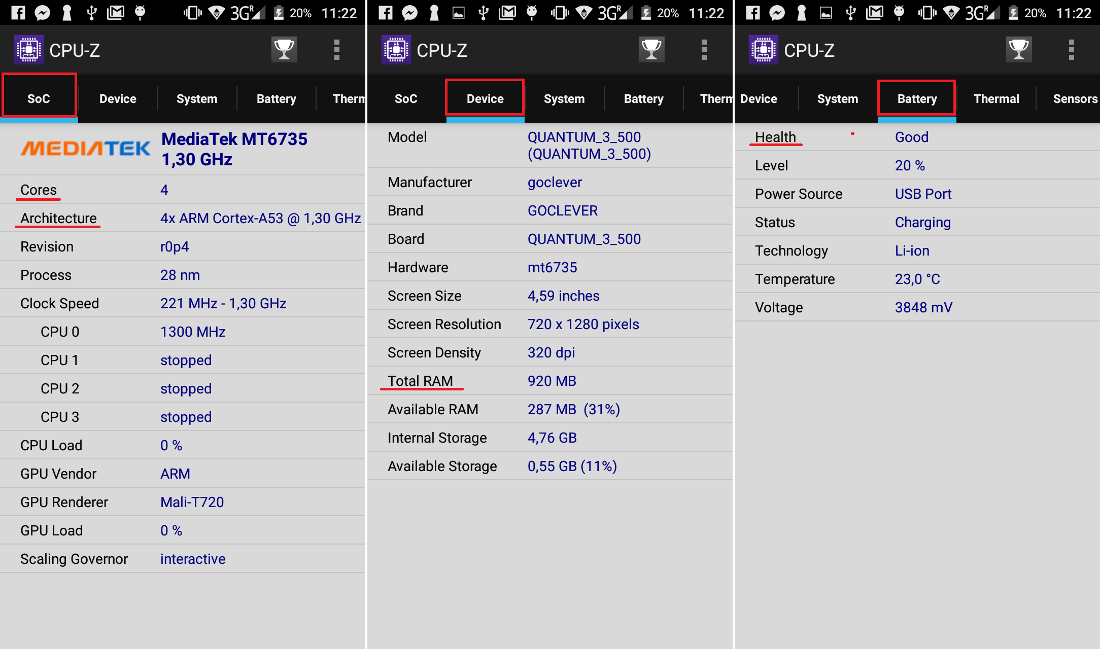The width and height of the screenshot is (1100, 649).
Task: Click the 'GOCLEVER' brand value
Action: [x=563, y=210]
